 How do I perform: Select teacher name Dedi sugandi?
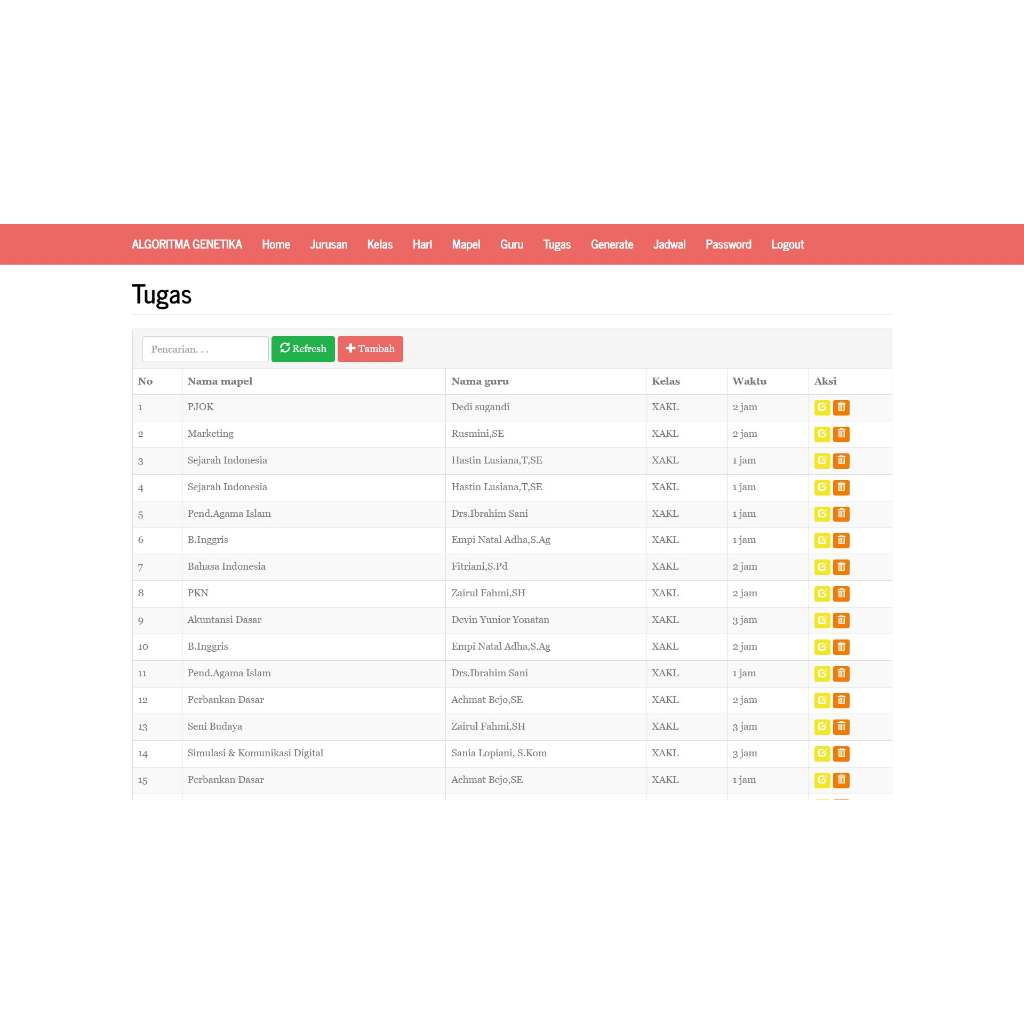[x=480, y=407]
